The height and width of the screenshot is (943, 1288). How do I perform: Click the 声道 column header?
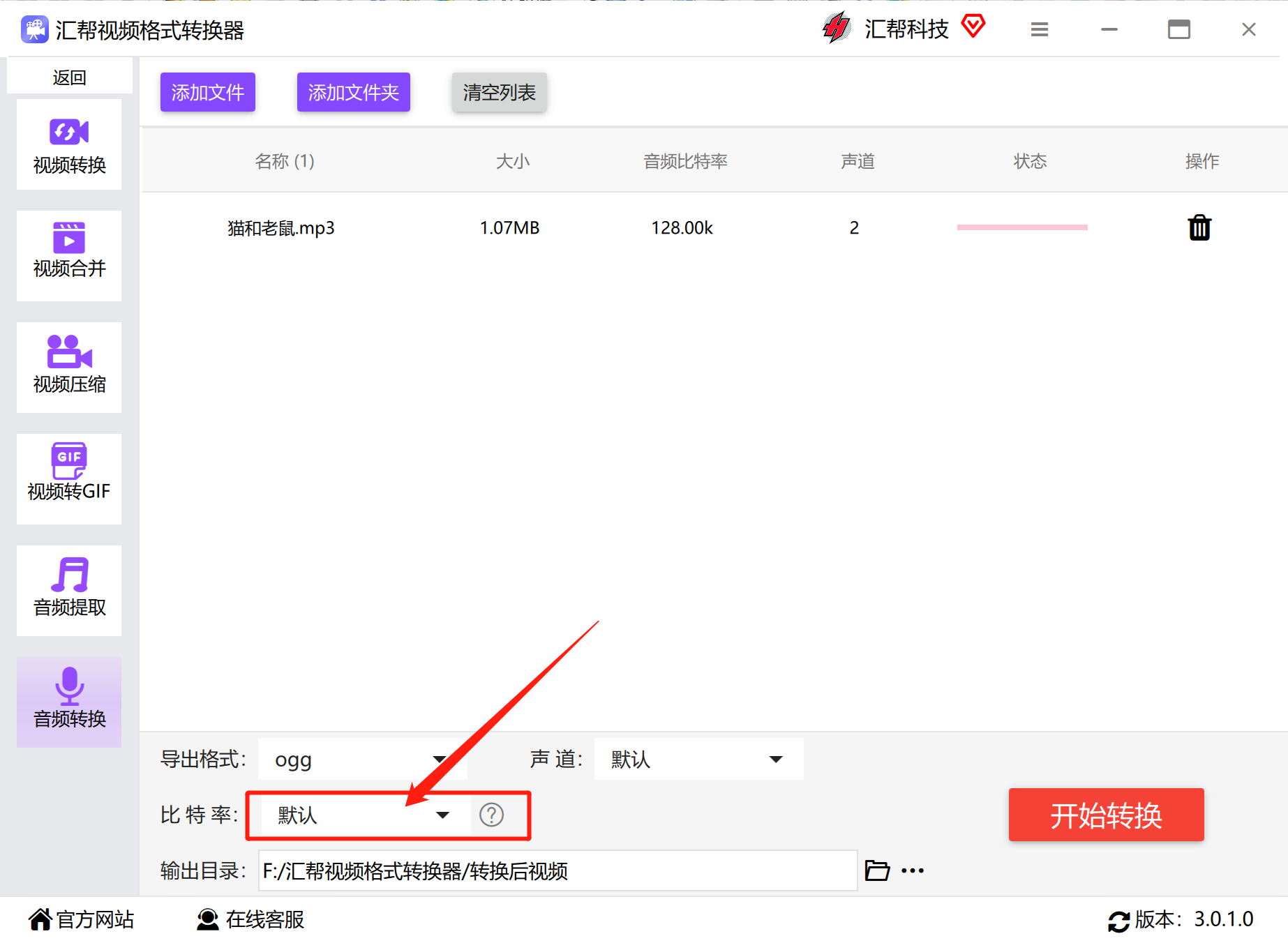pos(858,161)
